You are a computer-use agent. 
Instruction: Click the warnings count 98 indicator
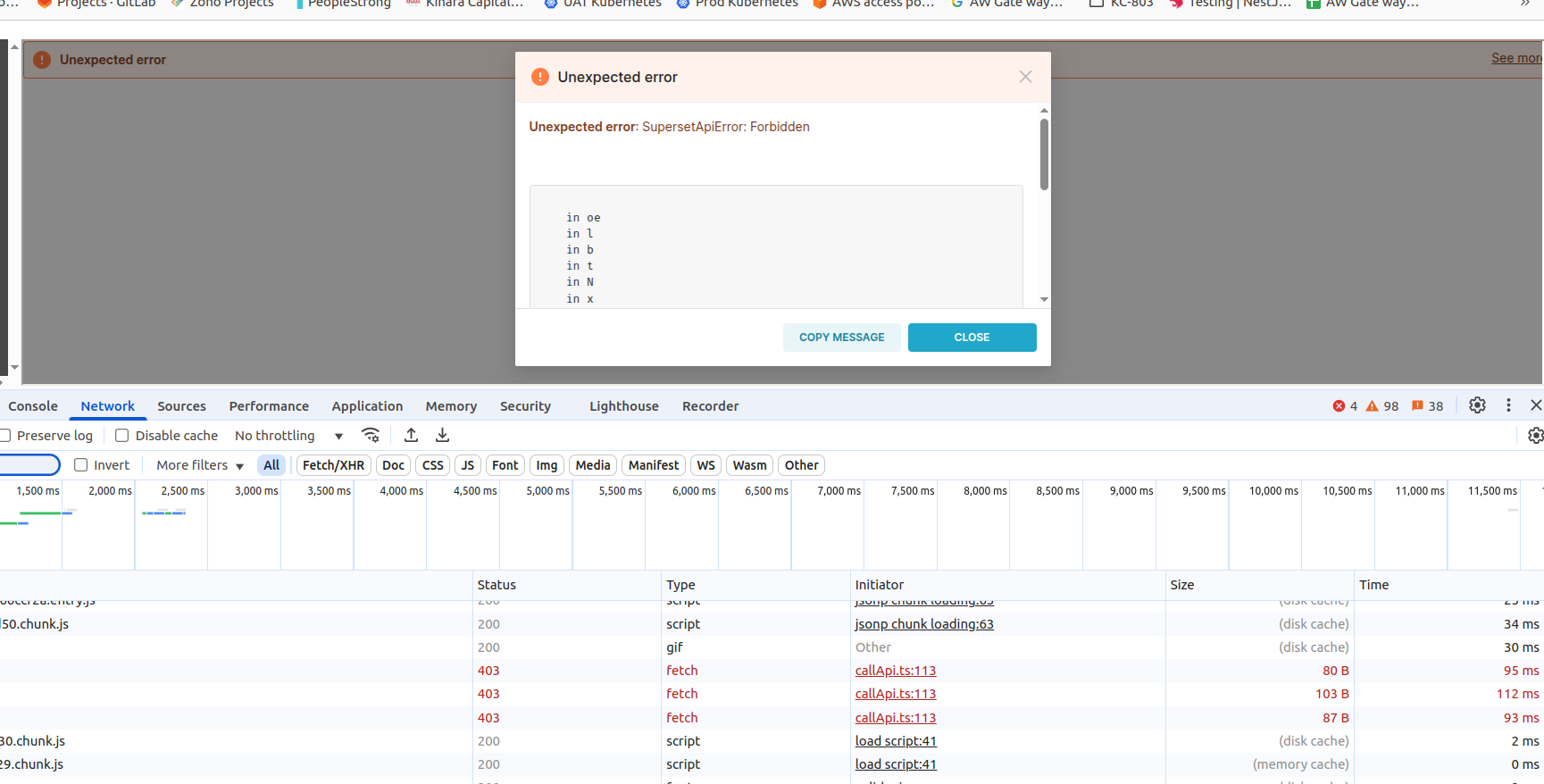tap(1381, 406)
